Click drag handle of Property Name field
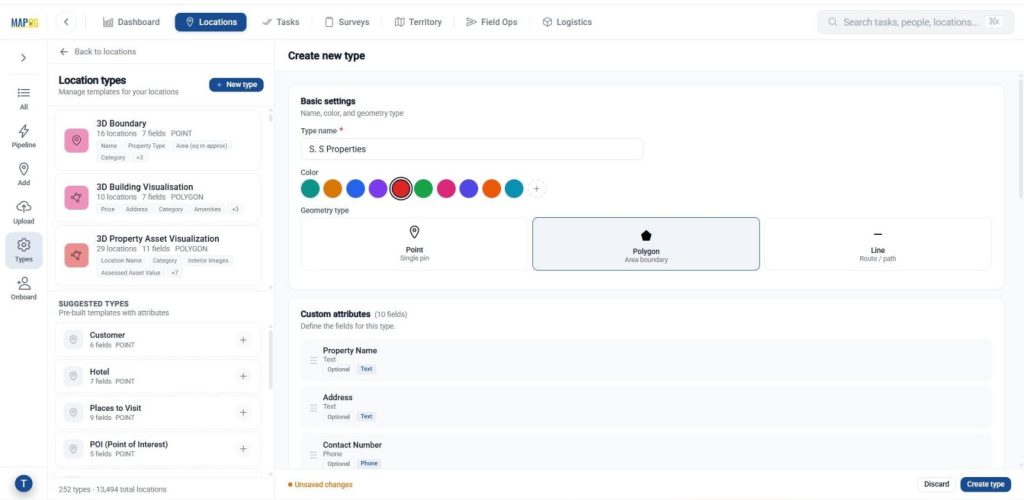Screen dimensions: 1024x500 [x=313, y=360]
